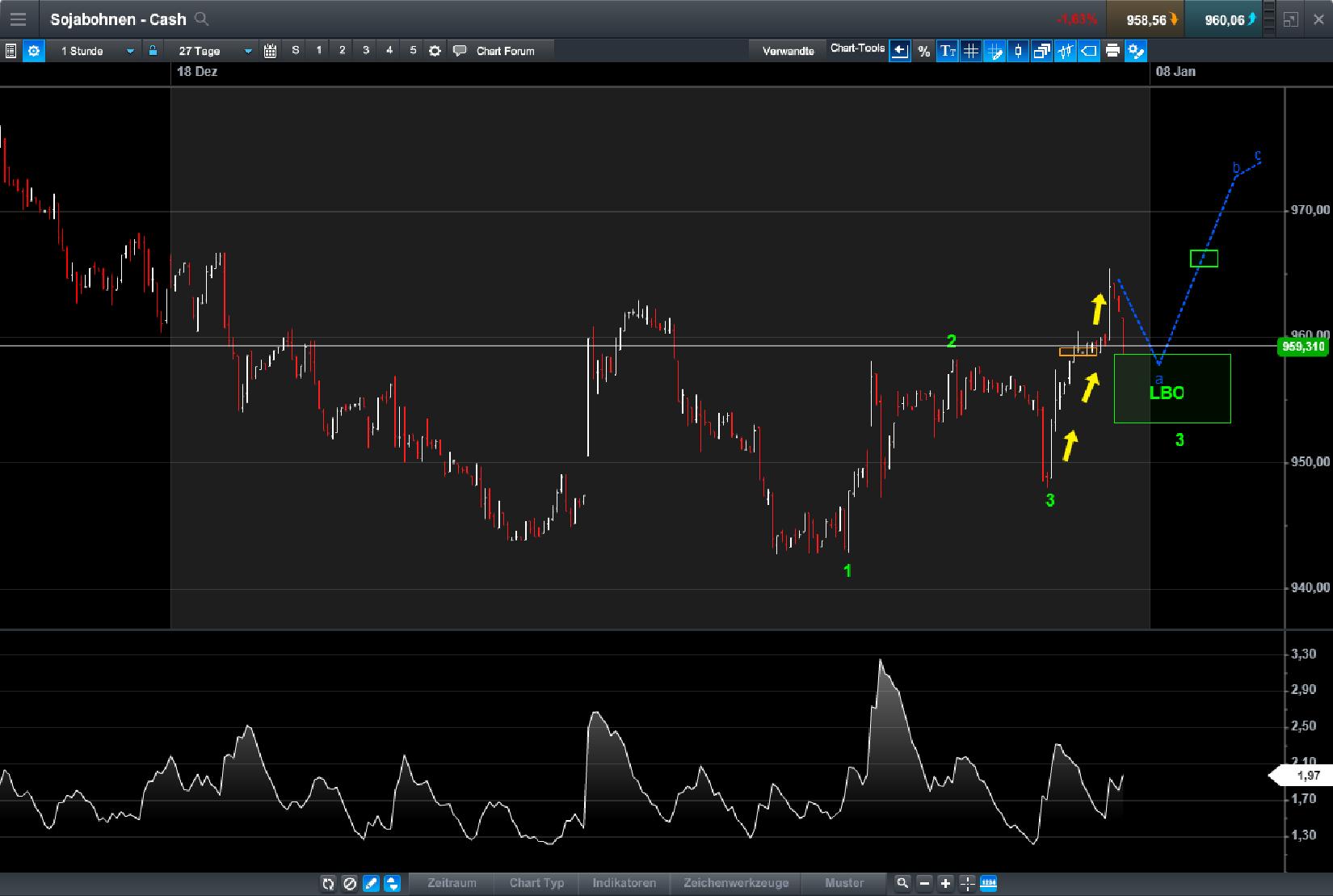Toggle the no-drawing mode icon at bottom left

pyautogui.click(x=350, y=884)
